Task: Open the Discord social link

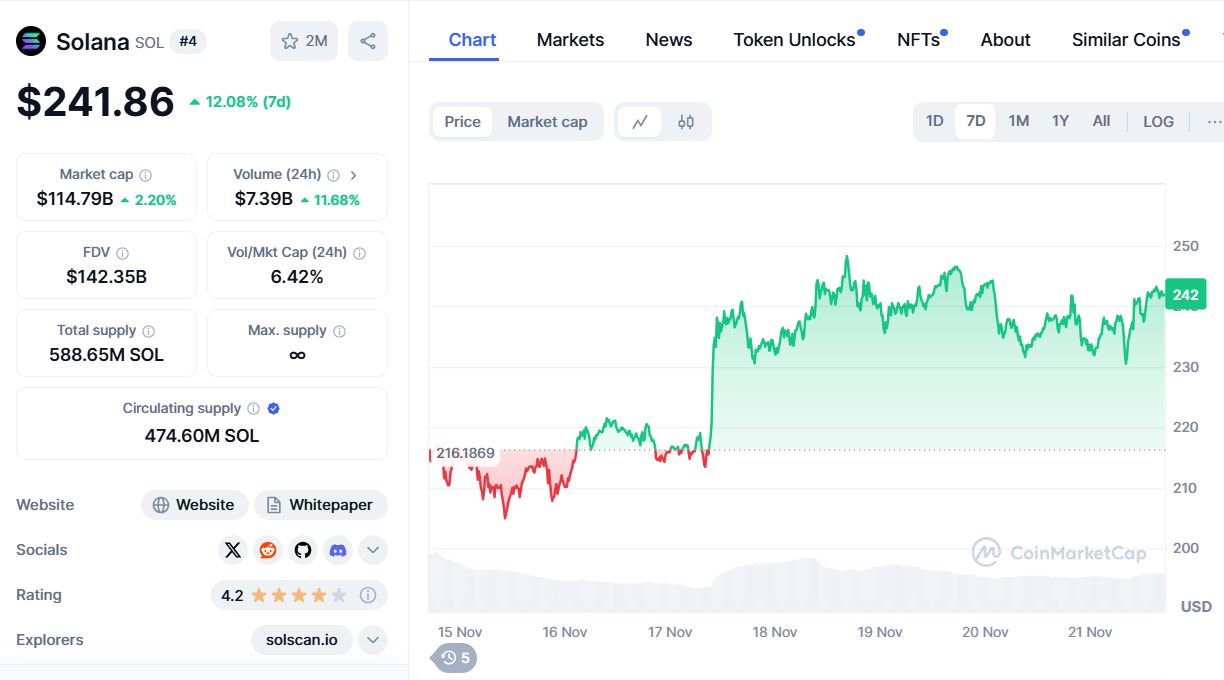Action: [x=338, y=550]
